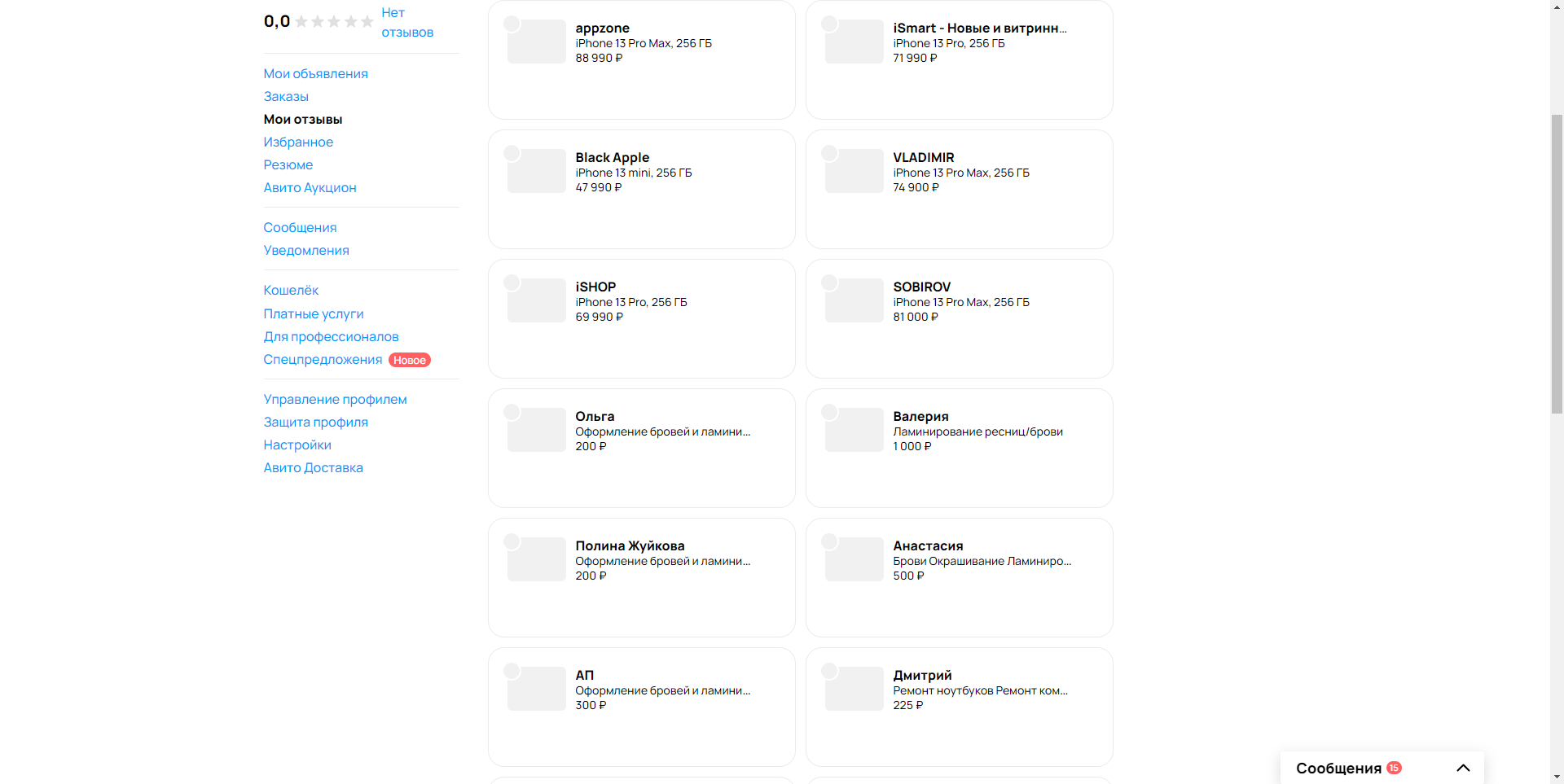1564x784 pixels.
Task: Open Настройки
Action: [x=297, y=445]
